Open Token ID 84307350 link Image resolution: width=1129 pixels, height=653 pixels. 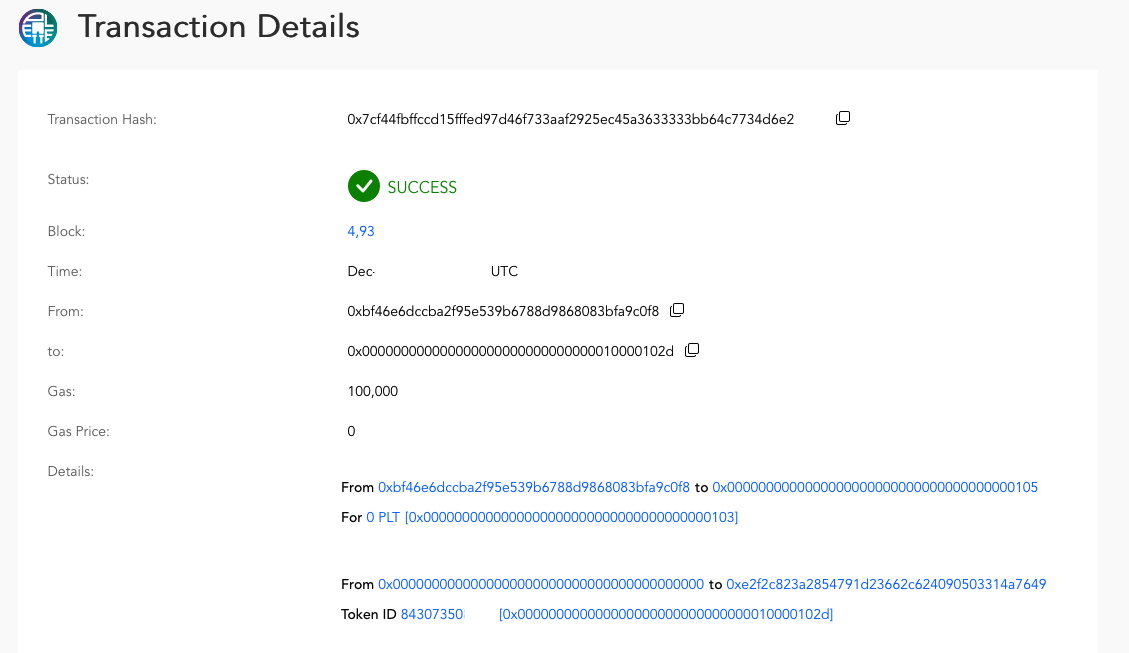433,614
